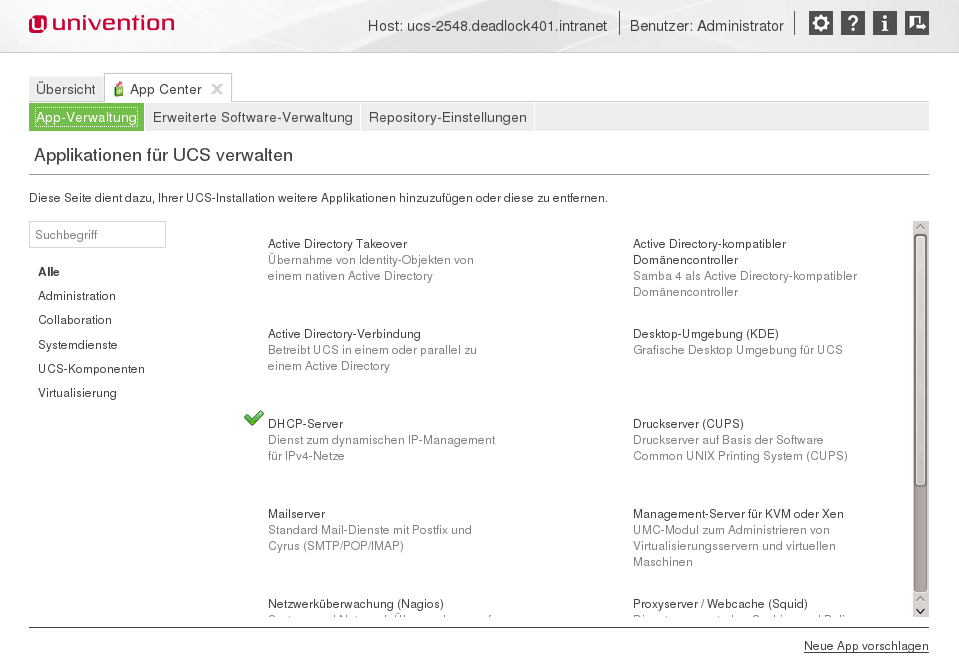Close the App Center tab with X
The image size is (959, 664).
click(217, 89)
